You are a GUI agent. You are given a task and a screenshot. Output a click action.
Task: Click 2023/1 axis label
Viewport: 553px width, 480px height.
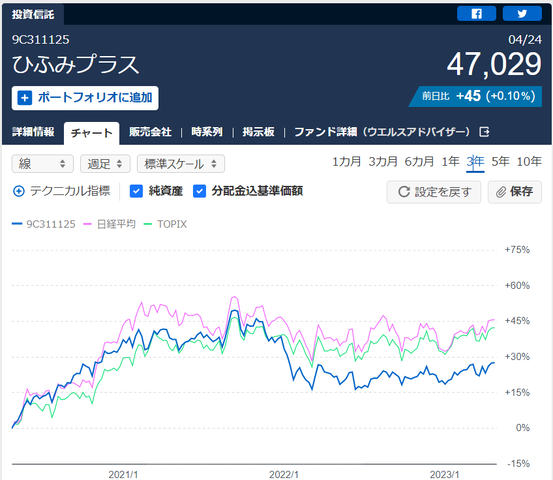(x=444, y=475)
